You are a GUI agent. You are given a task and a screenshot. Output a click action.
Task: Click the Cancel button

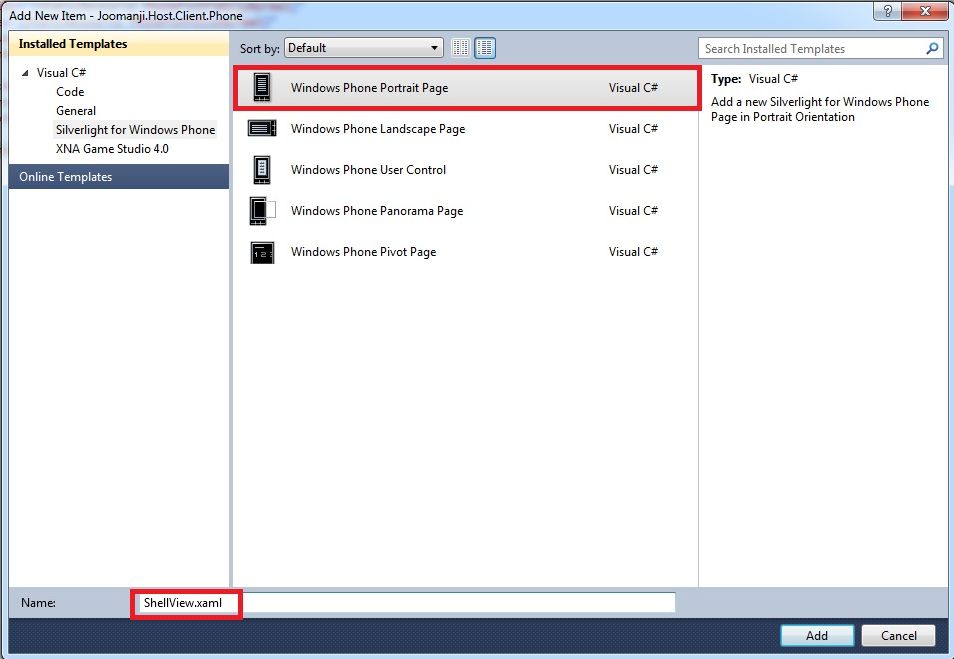[x=899, y=635]
